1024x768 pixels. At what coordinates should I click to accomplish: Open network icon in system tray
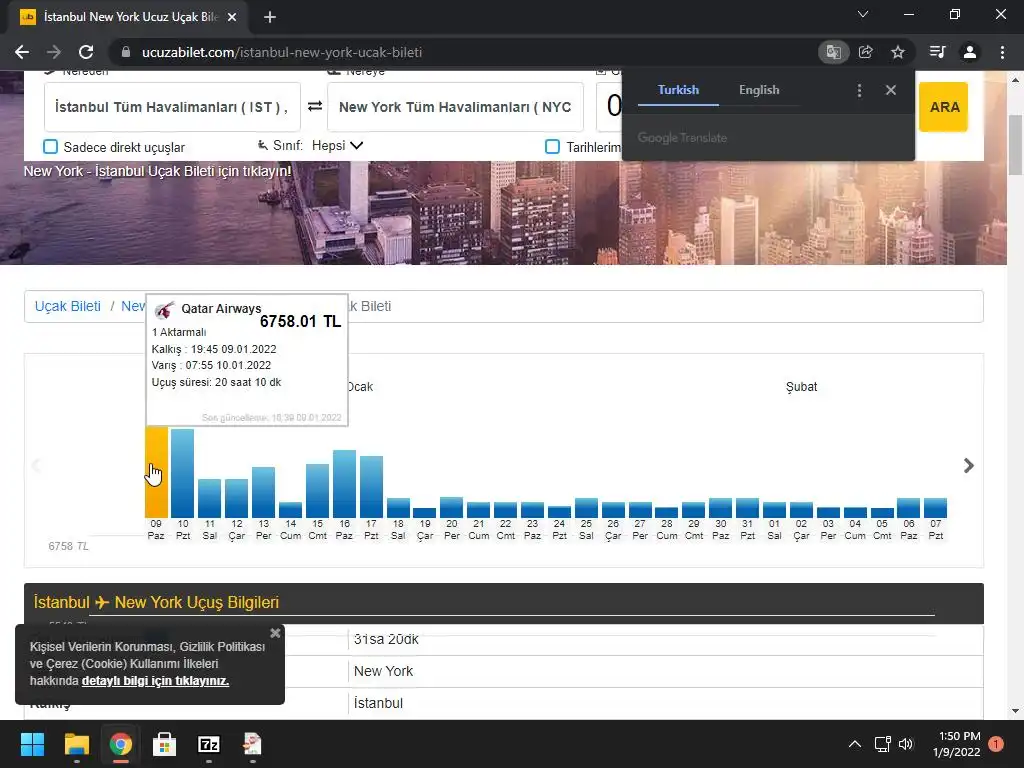tap(882, 744)
